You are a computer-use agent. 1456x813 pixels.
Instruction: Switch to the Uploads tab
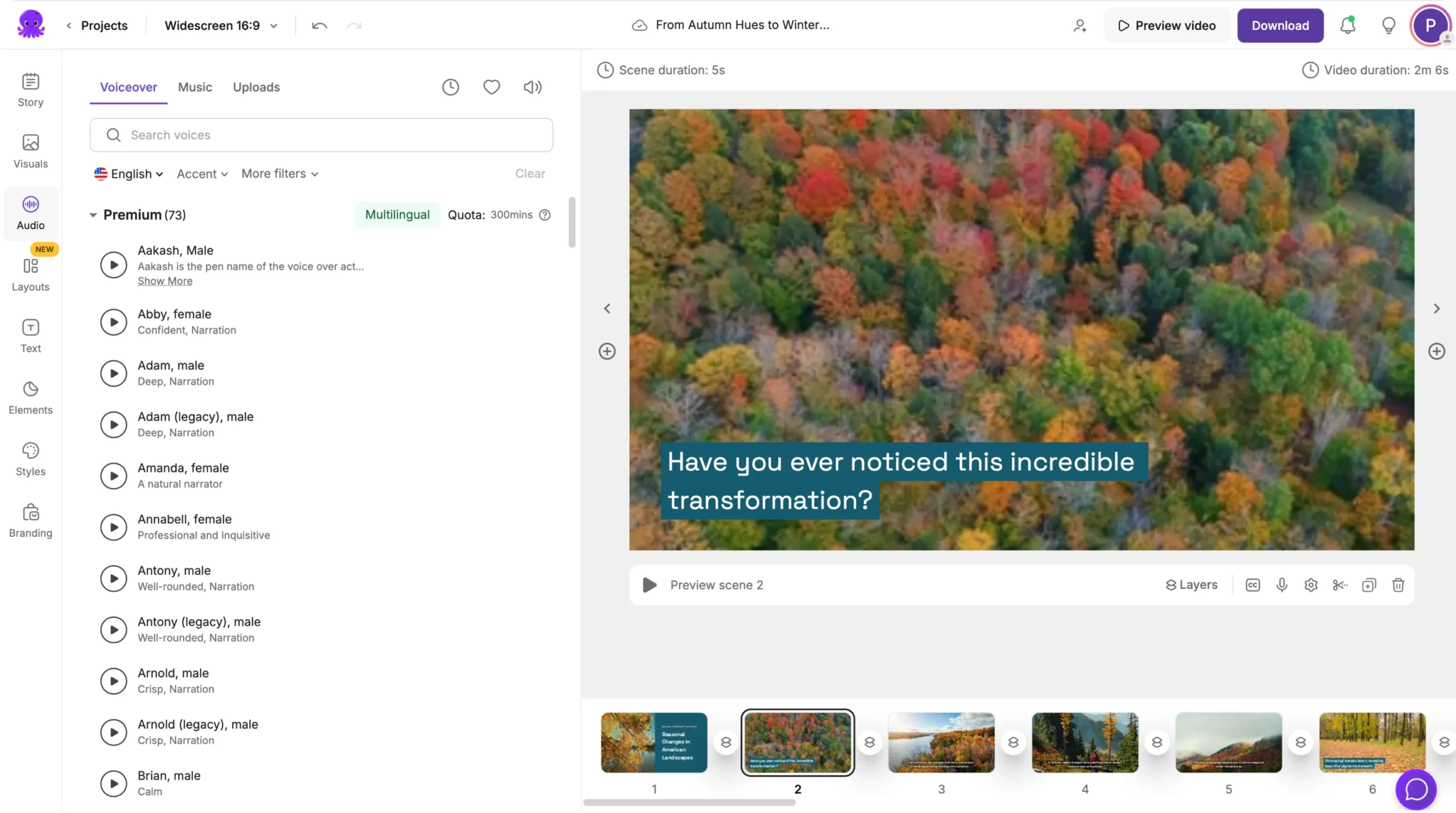click(256, 87)
